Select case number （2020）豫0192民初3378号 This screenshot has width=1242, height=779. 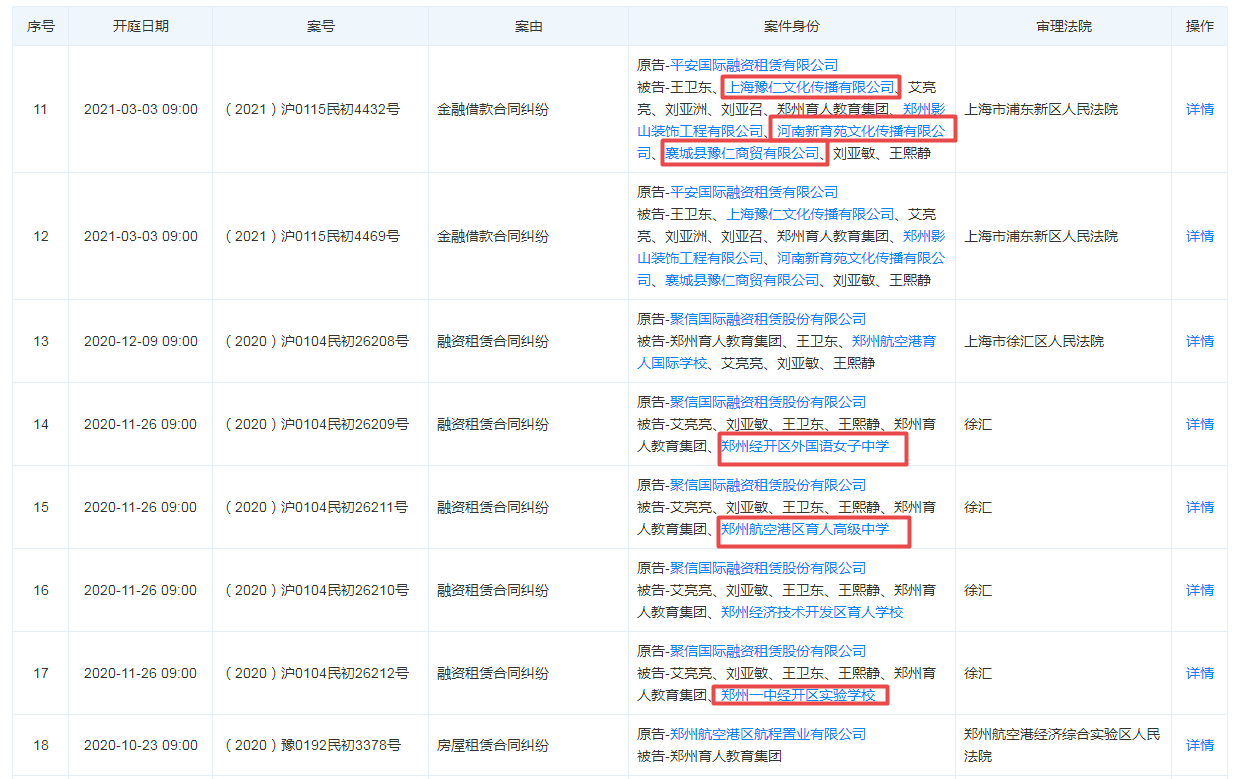pos(312,745)
